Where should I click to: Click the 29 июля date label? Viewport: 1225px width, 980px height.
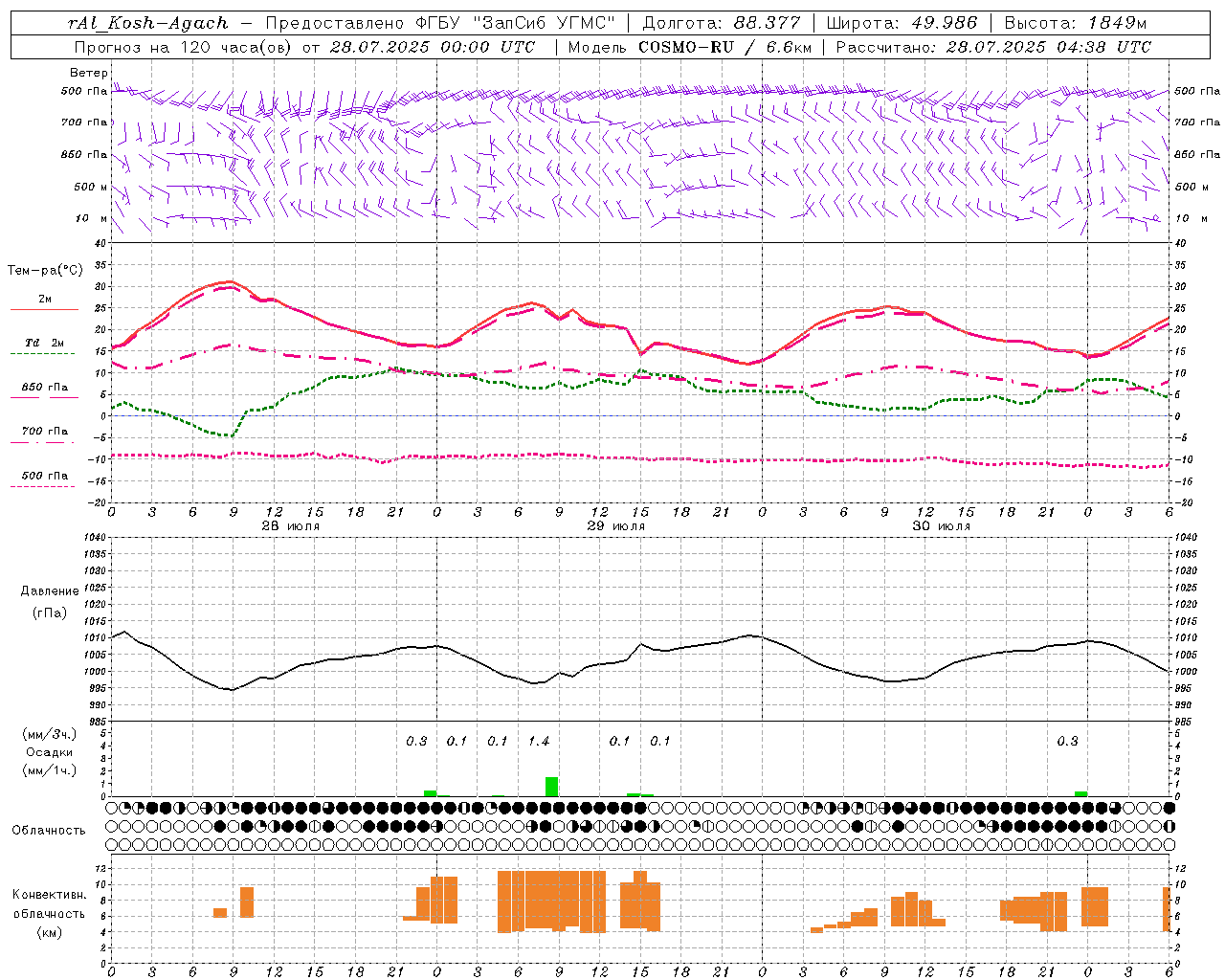point(616,526)
